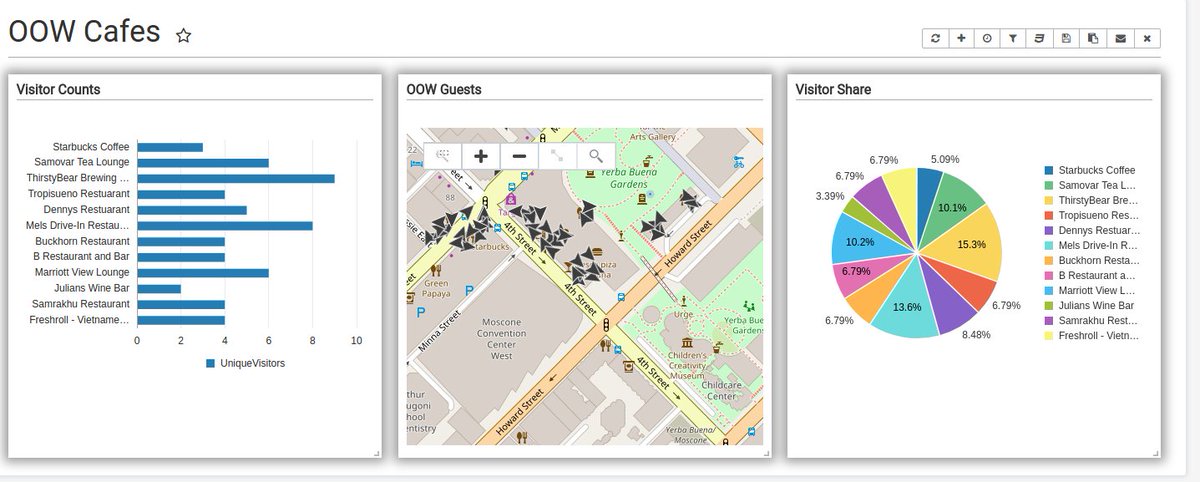Click the Tropisueno Restuarant axis label

click(79, 194)
